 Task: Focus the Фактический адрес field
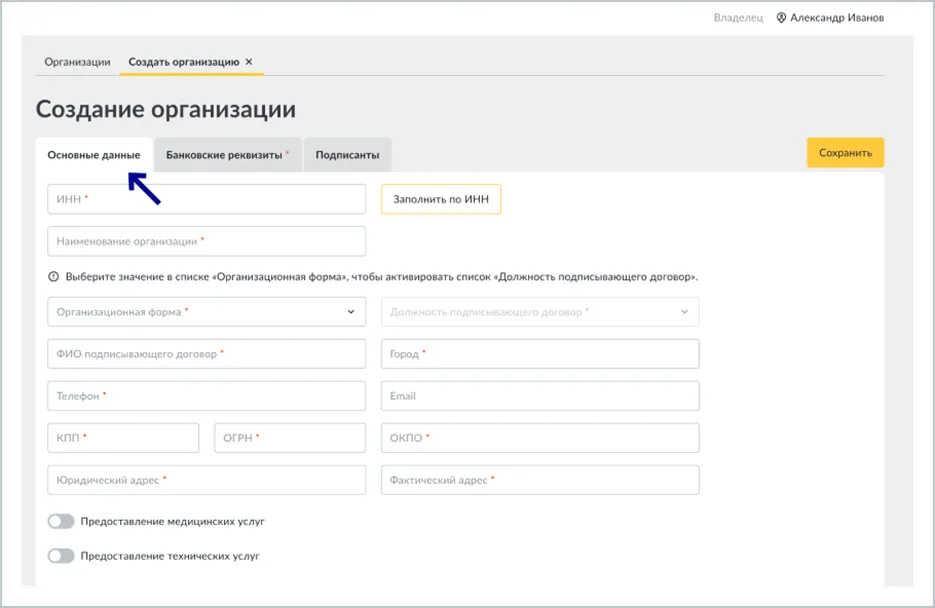(x=540, y=480)
